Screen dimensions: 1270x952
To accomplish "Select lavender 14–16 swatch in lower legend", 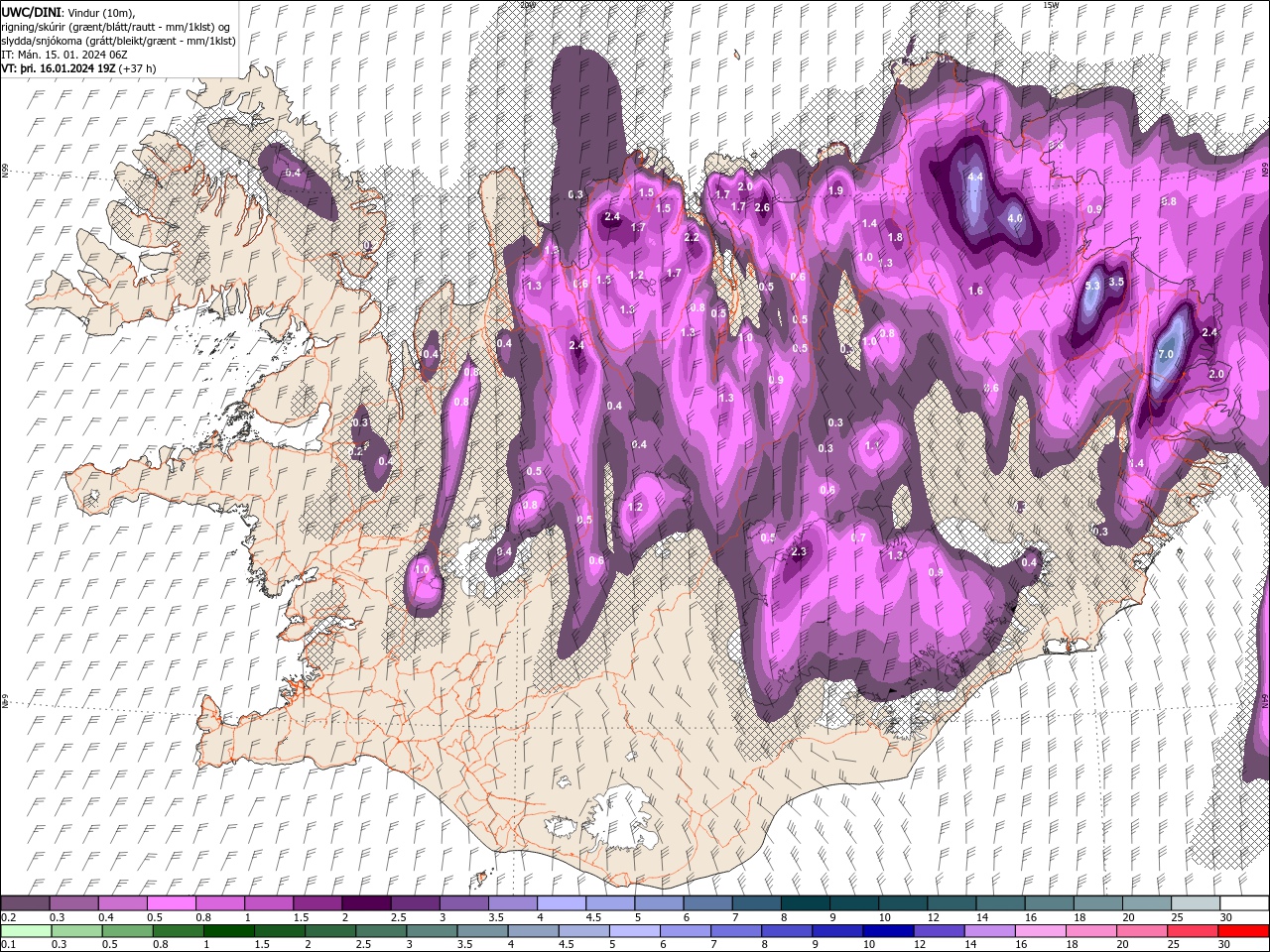I will pos(989,930).
